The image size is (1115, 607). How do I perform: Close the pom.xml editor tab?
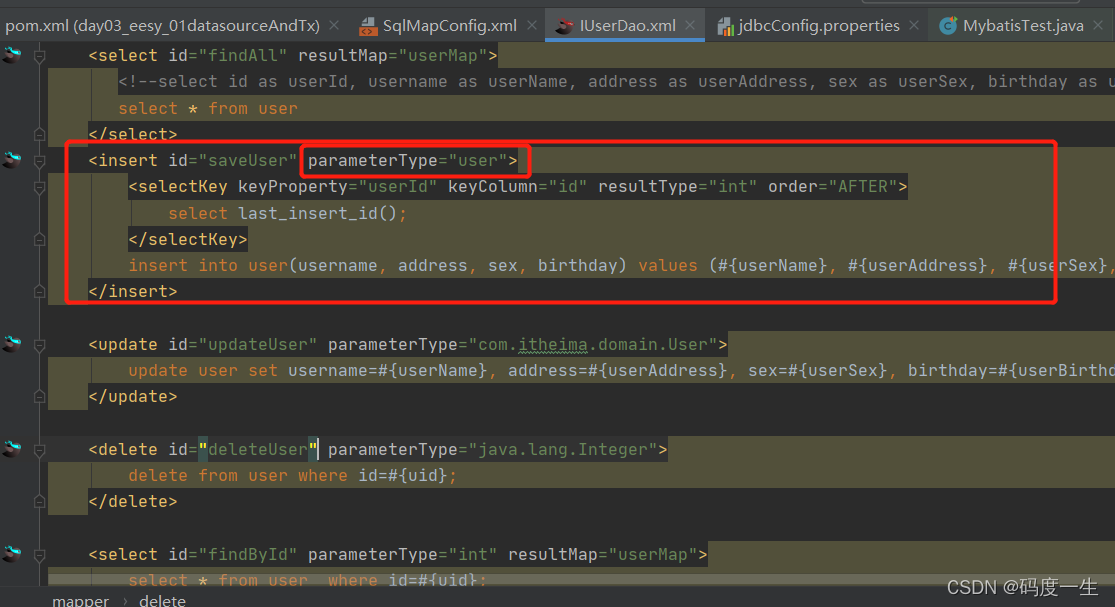(x=334, y=26)
